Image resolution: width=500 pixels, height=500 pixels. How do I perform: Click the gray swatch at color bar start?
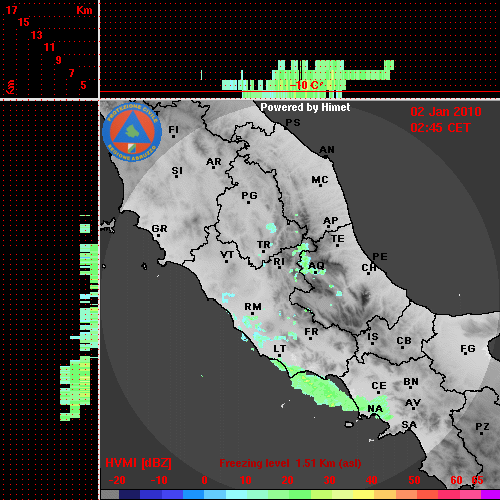pos(110,494)
